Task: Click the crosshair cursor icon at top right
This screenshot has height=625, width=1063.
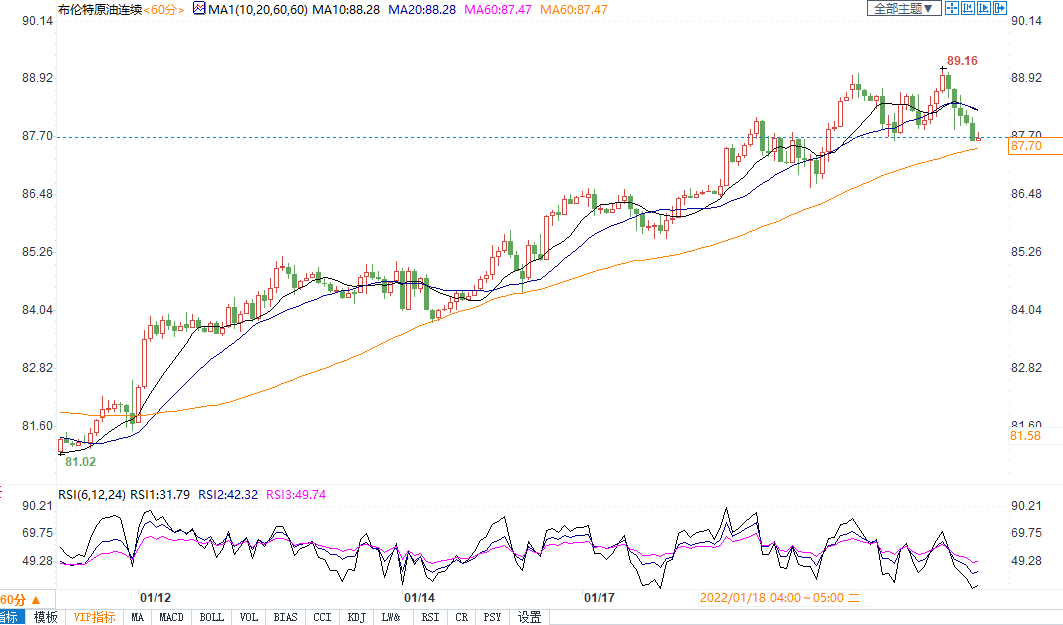Action: tap(953, 8)
